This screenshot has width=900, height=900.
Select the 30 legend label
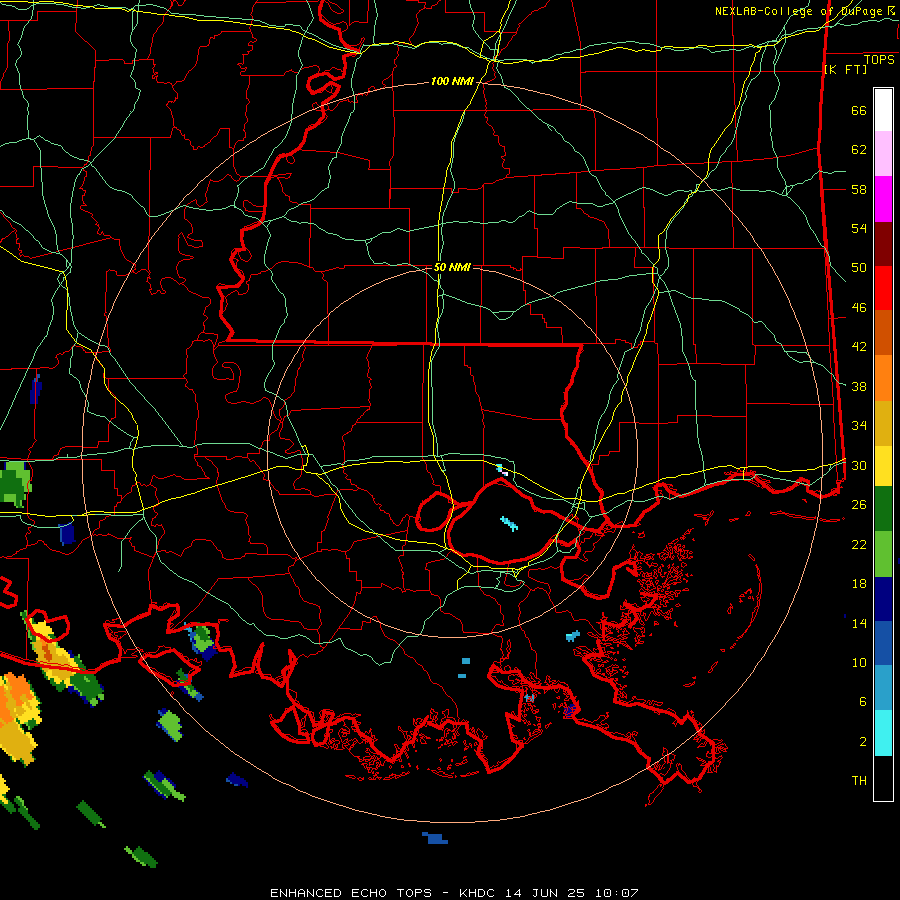(859, 465)
